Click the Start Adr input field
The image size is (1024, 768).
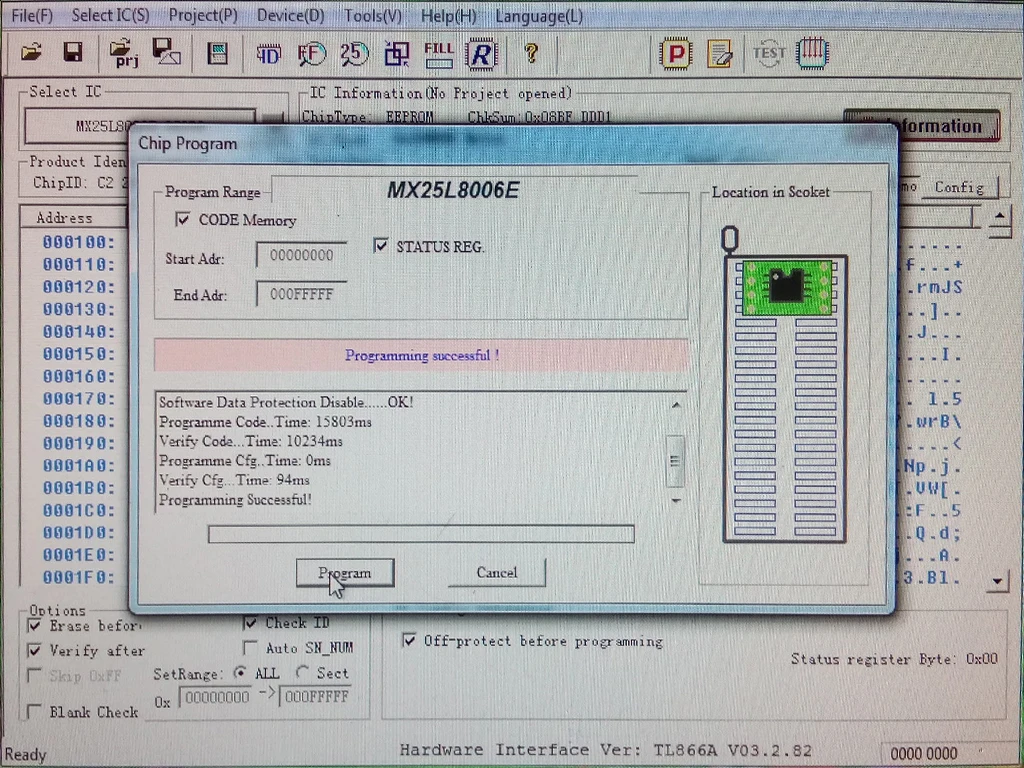(x=301, y=255)
